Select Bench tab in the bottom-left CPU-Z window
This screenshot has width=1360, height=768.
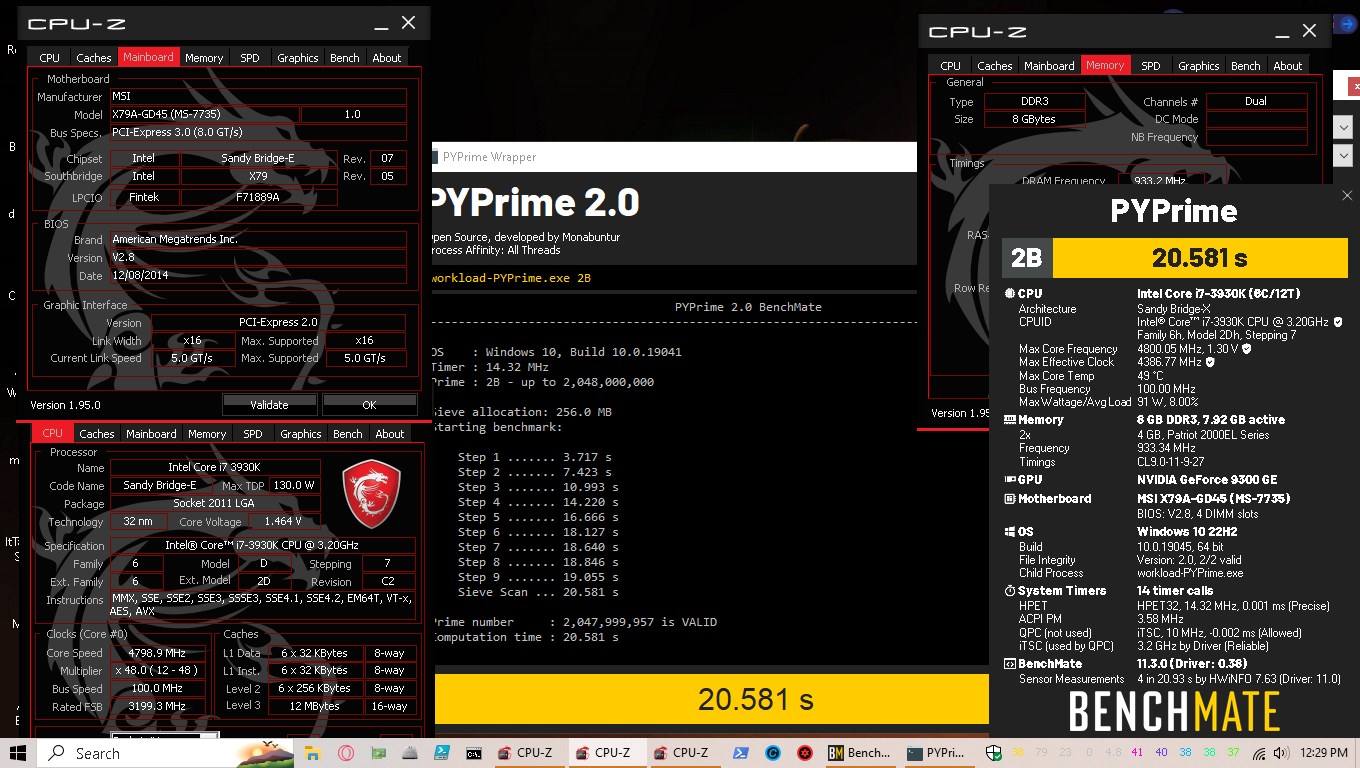[348, 434]
